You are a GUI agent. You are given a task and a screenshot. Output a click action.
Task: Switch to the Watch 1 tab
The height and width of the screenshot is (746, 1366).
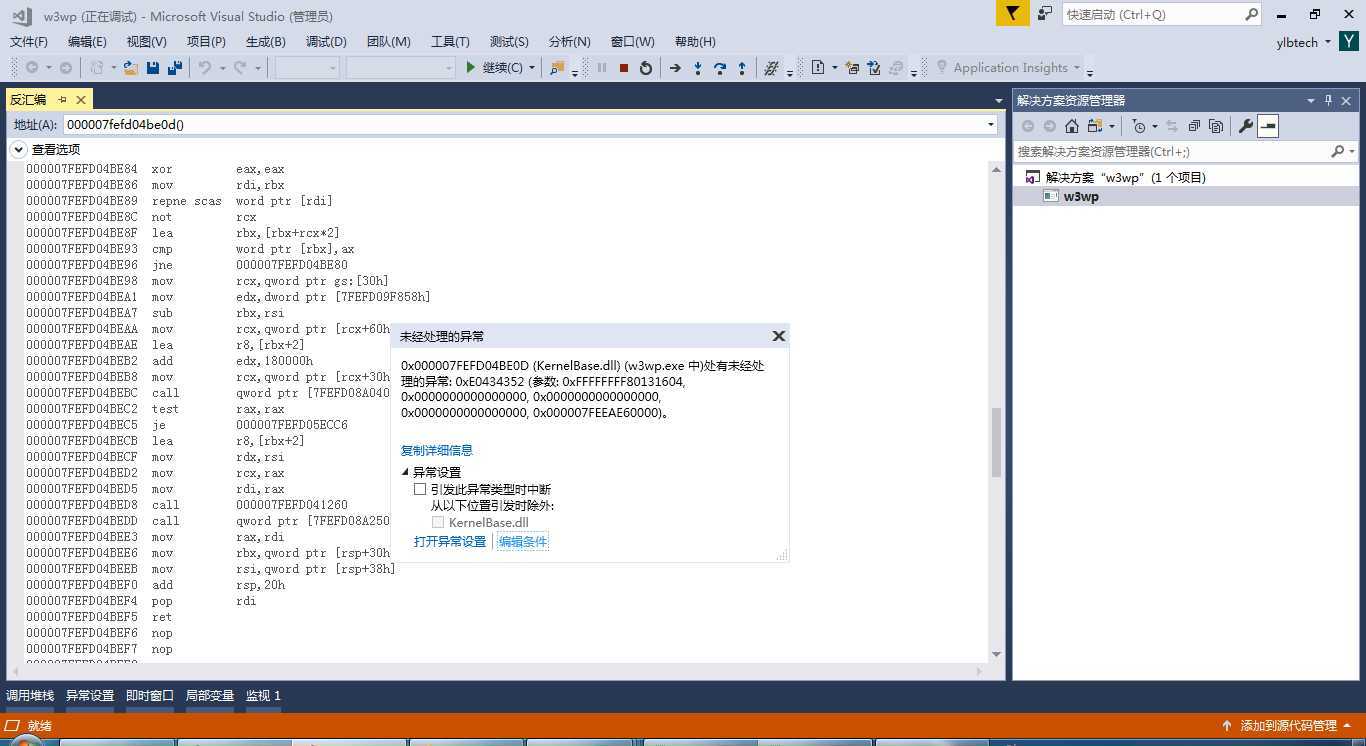click(264, 695)
